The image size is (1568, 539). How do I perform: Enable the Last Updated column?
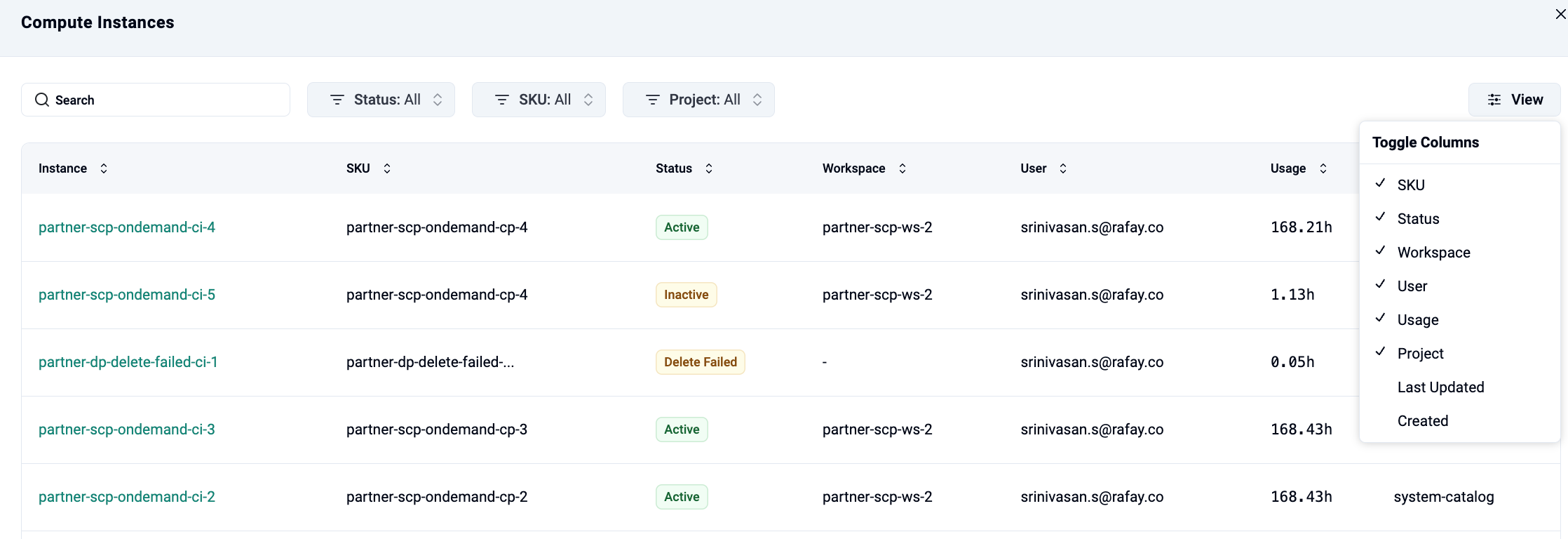coord(1440,387)
